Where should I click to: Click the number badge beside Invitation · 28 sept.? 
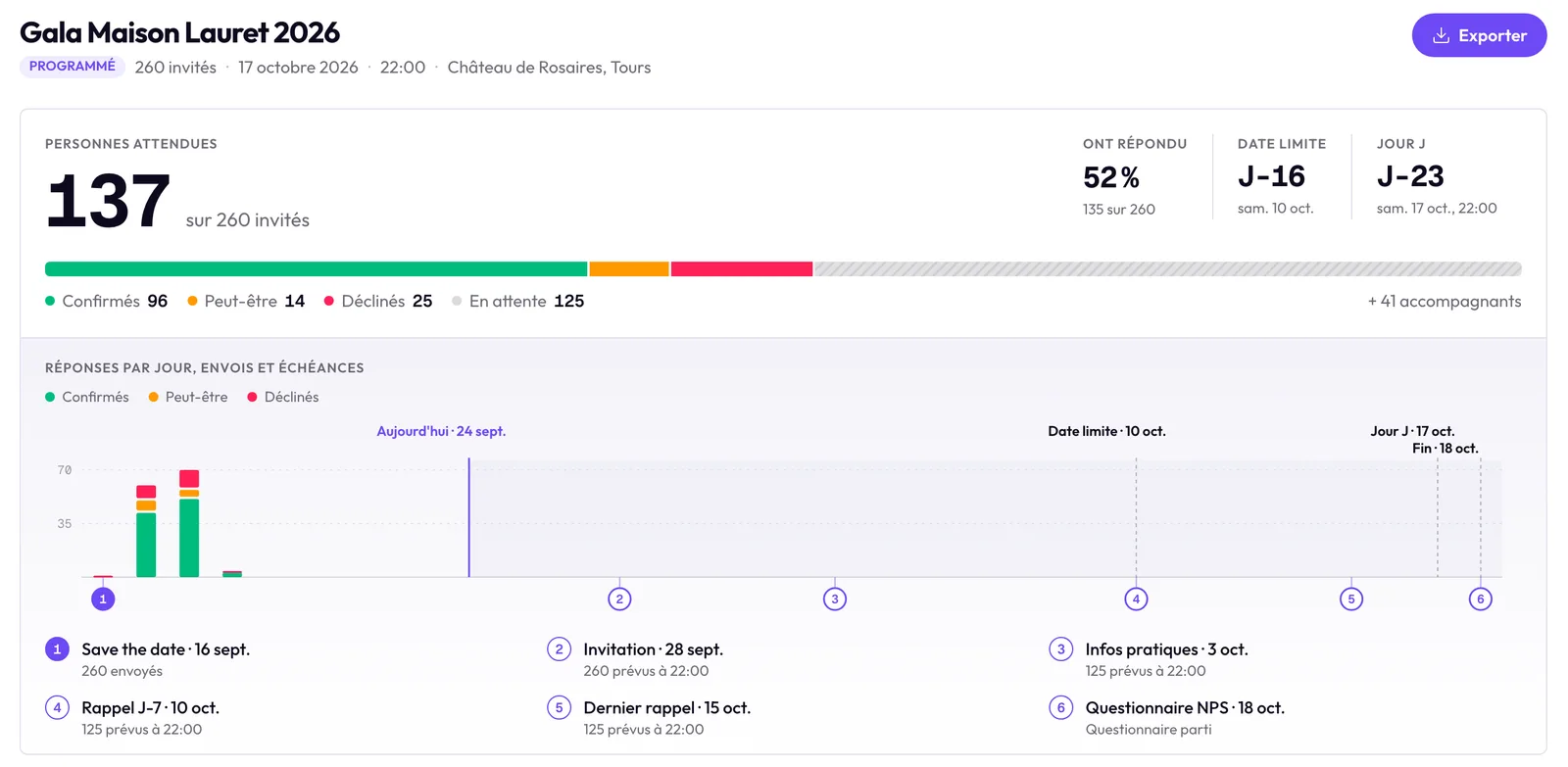point(559,648)
